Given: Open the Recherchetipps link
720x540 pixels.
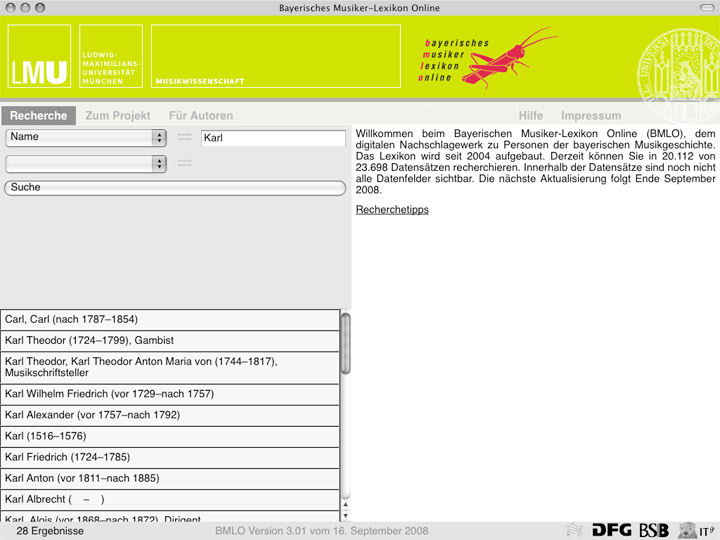Looking at the screenshot, I should (x=392, y=210).
